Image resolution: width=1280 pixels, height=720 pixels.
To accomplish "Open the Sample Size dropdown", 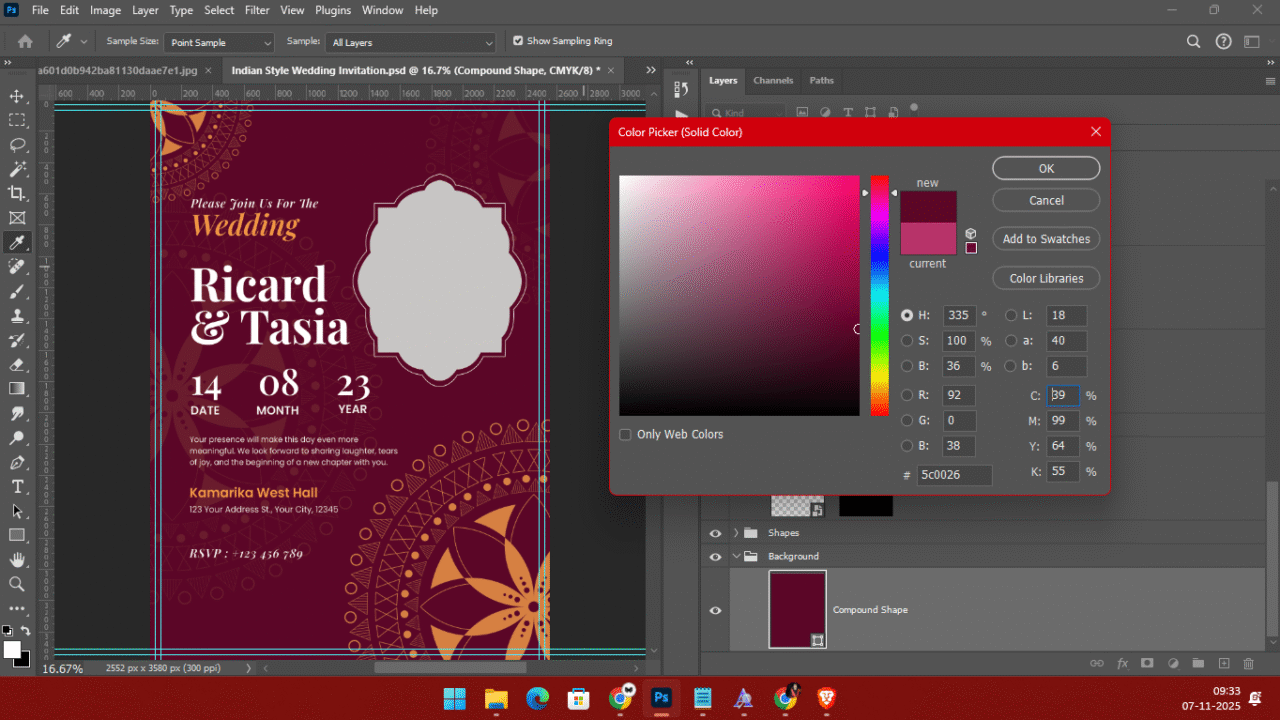I will click(x=220, y=43).
